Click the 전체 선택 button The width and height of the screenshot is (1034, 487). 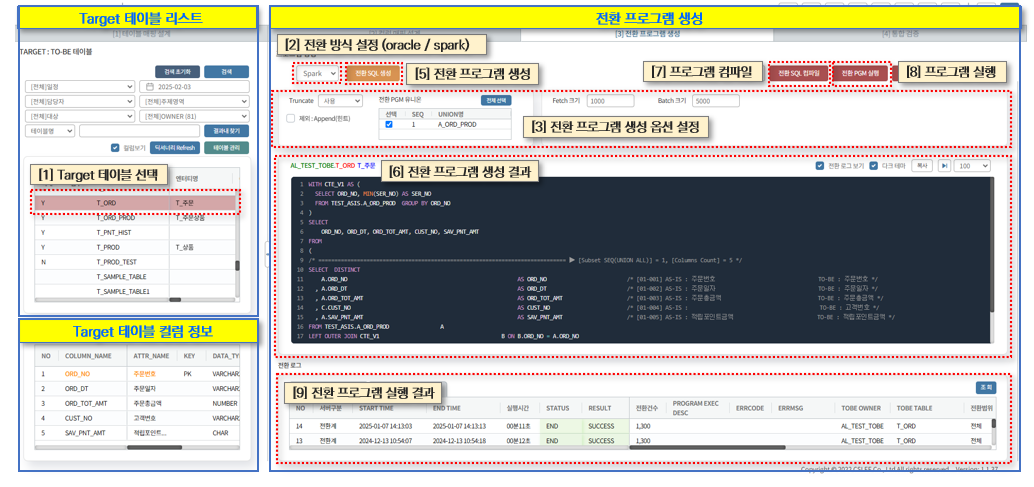tap(495, 101)
